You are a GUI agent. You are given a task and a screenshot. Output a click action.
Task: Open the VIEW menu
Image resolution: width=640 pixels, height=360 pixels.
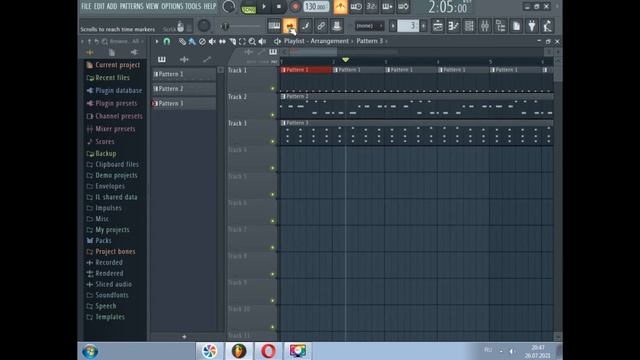[152, 6]
